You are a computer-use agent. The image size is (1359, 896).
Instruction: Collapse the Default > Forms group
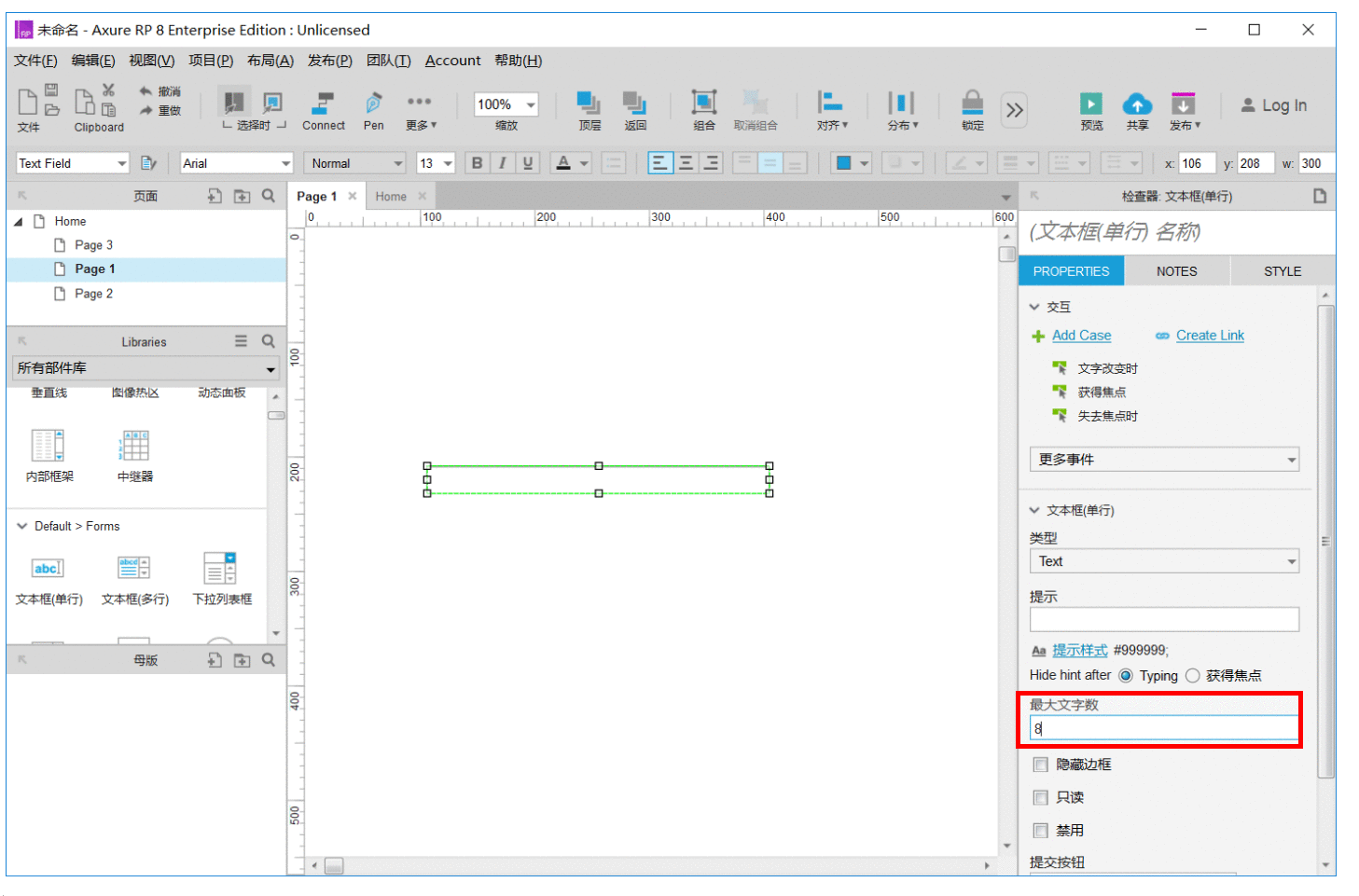click(x=22, y=526)
